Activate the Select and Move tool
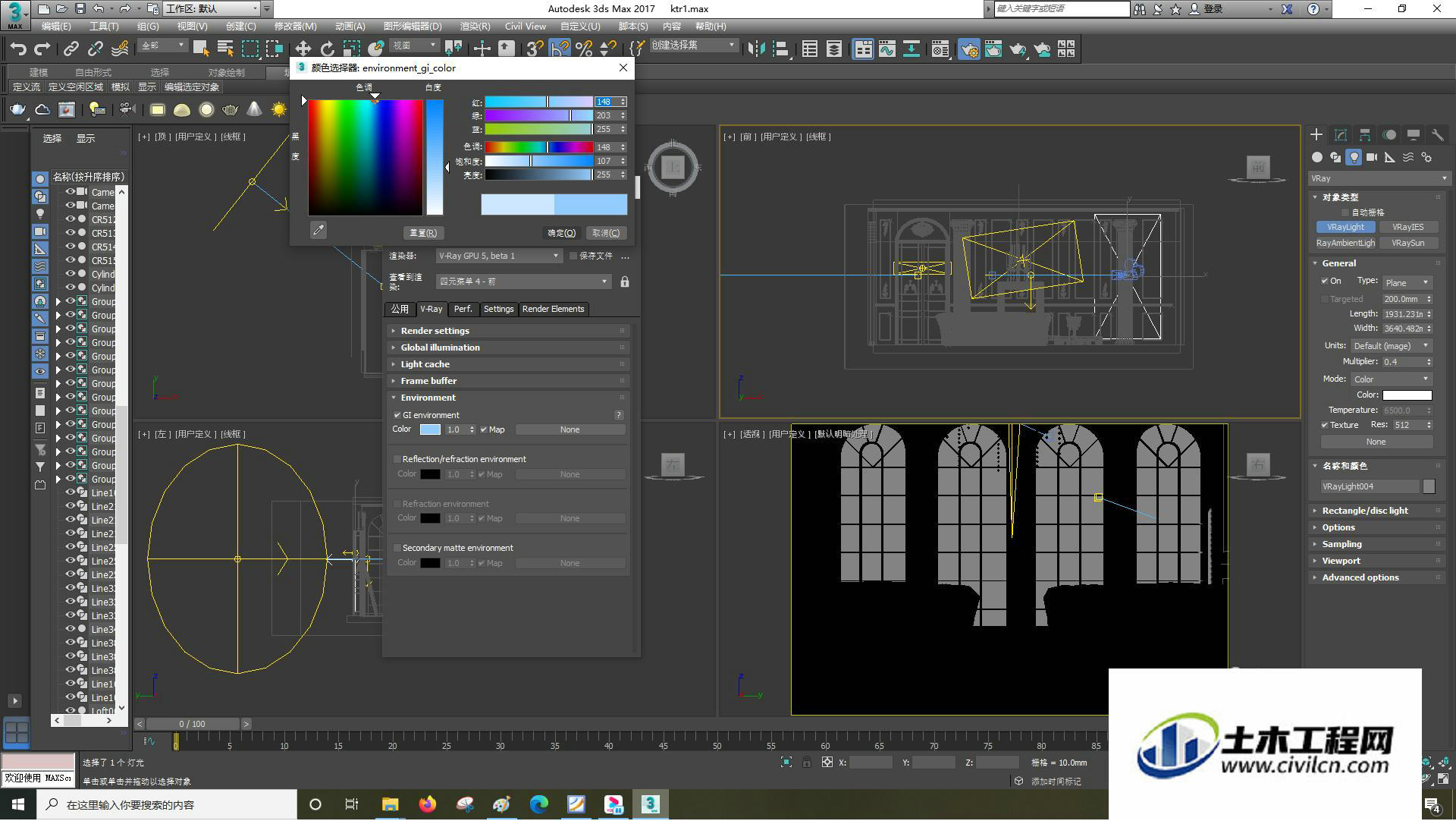Viewport: 1456px width, 821px height. 303,49
